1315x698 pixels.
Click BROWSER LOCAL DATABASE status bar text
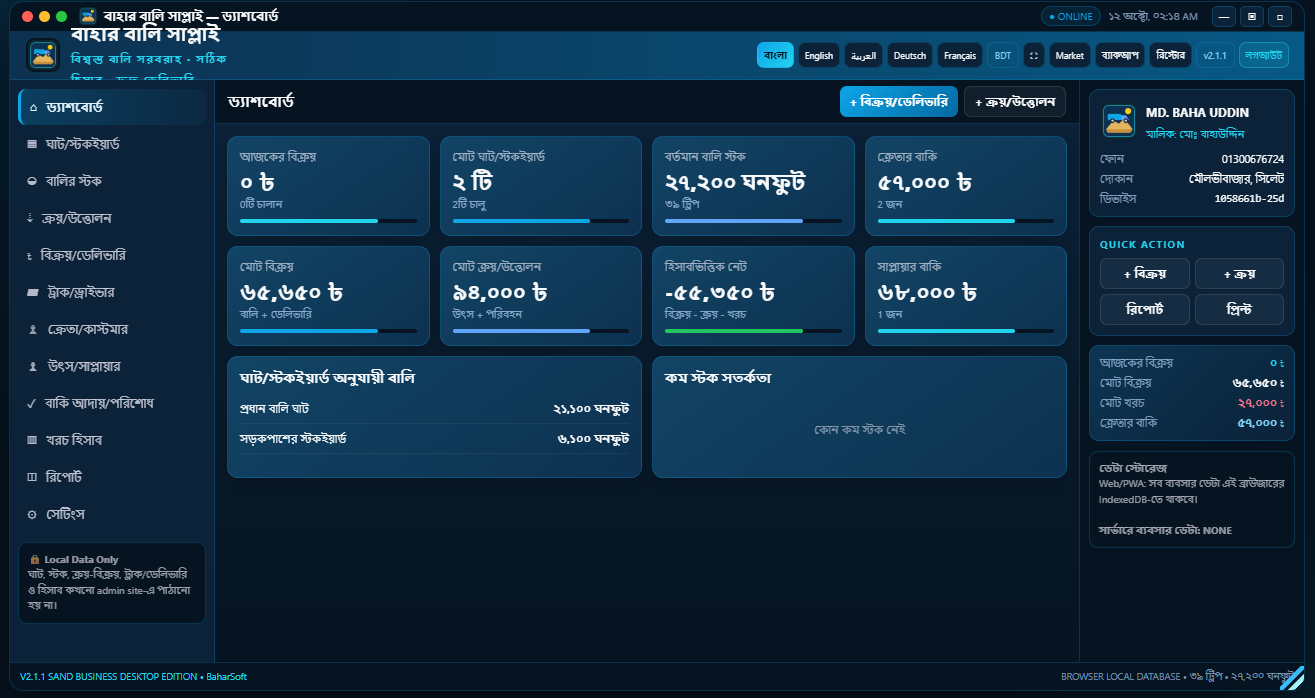pyautogui.click(x=1120, y=677)
